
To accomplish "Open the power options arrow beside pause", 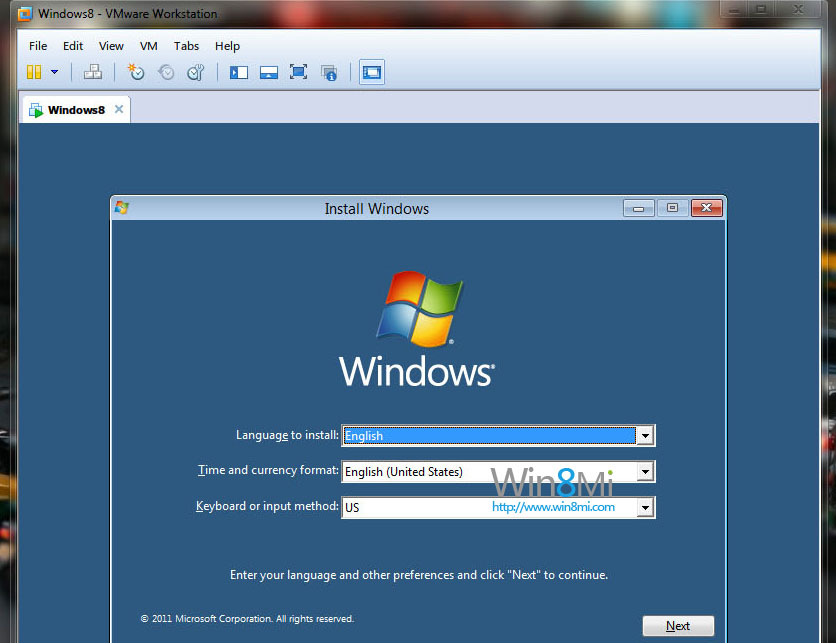I will tap(54, 72).
